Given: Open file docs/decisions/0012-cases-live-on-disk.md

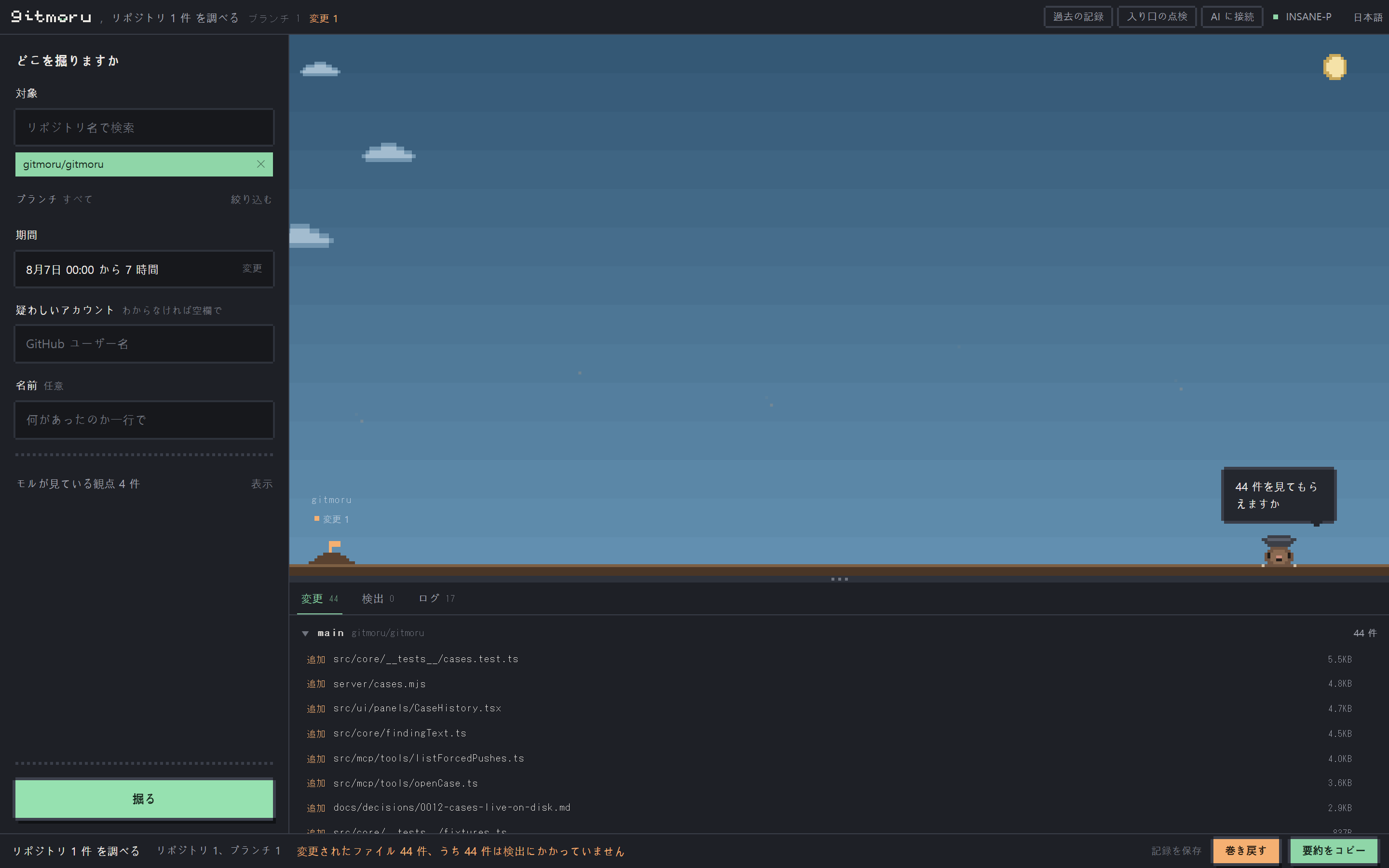Looking at the screenshot, I should tap(452, 808).
